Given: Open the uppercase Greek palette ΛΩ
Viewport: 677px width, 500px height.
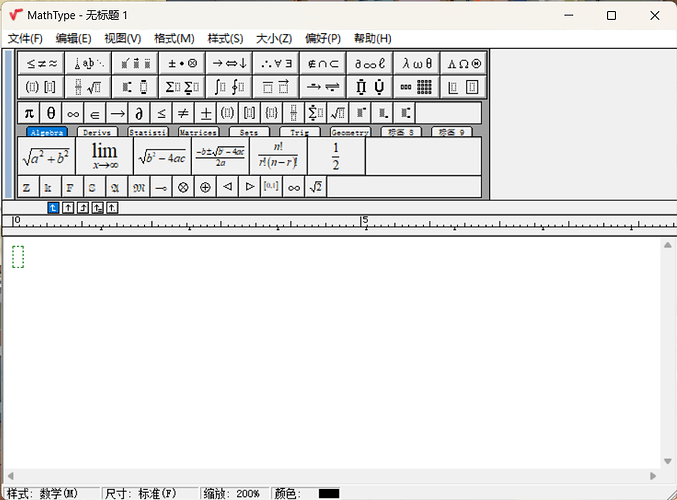Looking at the screenshot, I should coord(464,63).
